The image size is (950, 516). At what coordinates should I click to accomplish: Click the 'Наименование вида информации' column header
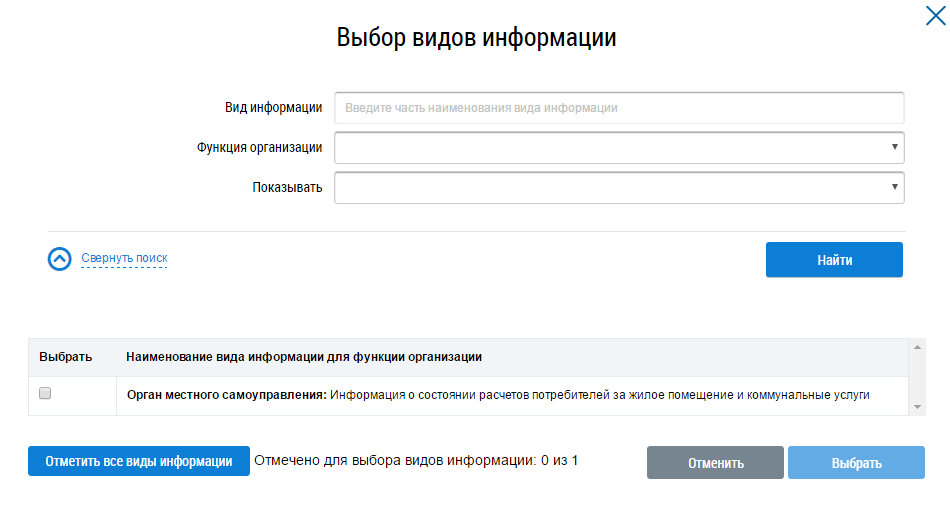(x=304, y=356)
